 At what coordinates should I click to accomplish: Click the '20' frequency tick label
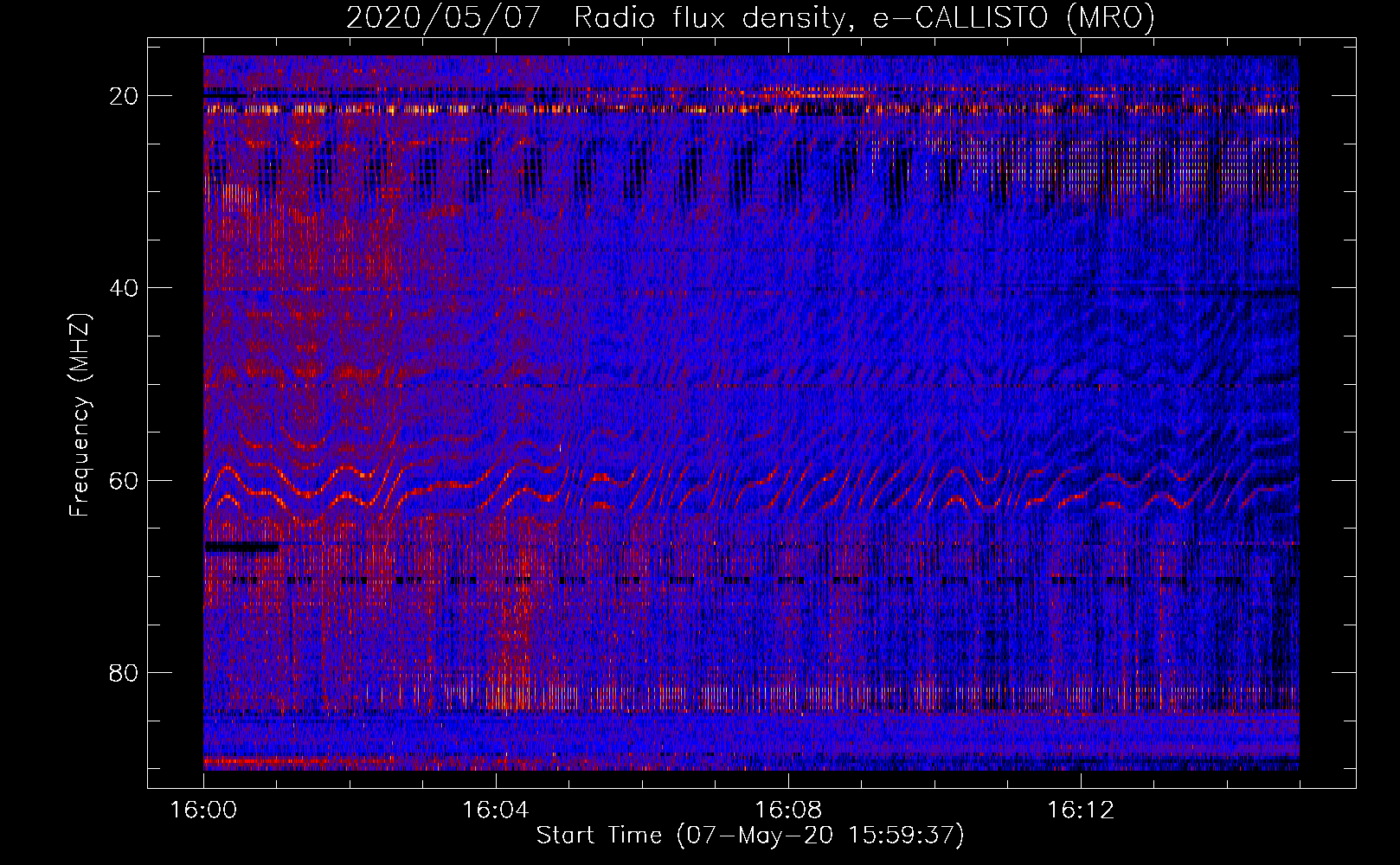124,95
